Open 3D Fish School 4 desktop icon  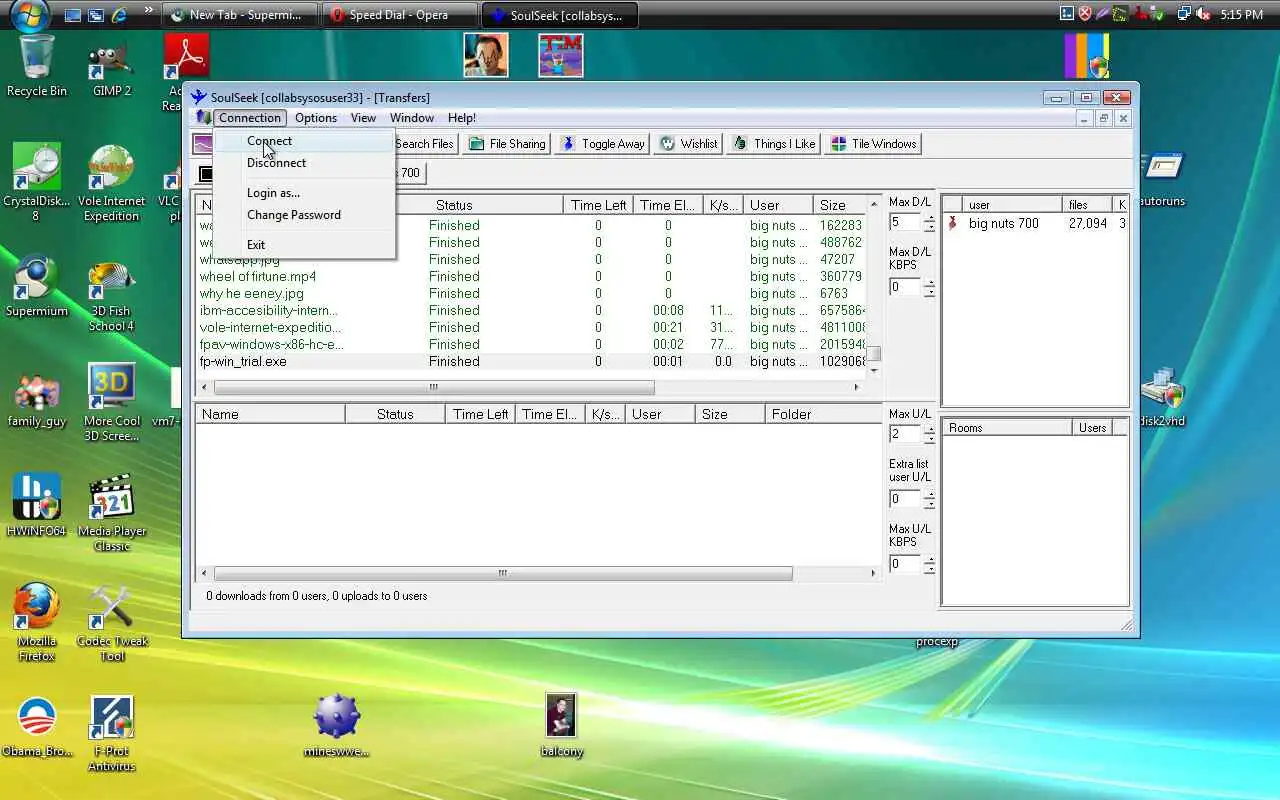tap(112, 295)
